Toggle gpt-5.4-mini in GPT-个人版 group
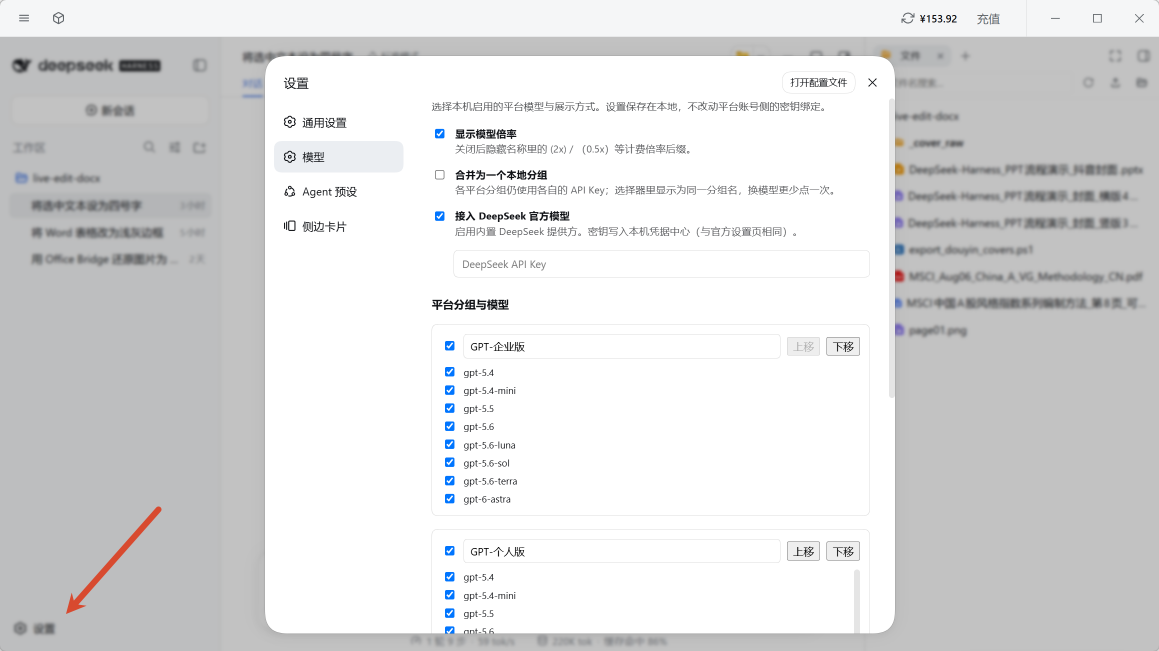Viewport: 1159px width, 651px height. pos(449,595)
